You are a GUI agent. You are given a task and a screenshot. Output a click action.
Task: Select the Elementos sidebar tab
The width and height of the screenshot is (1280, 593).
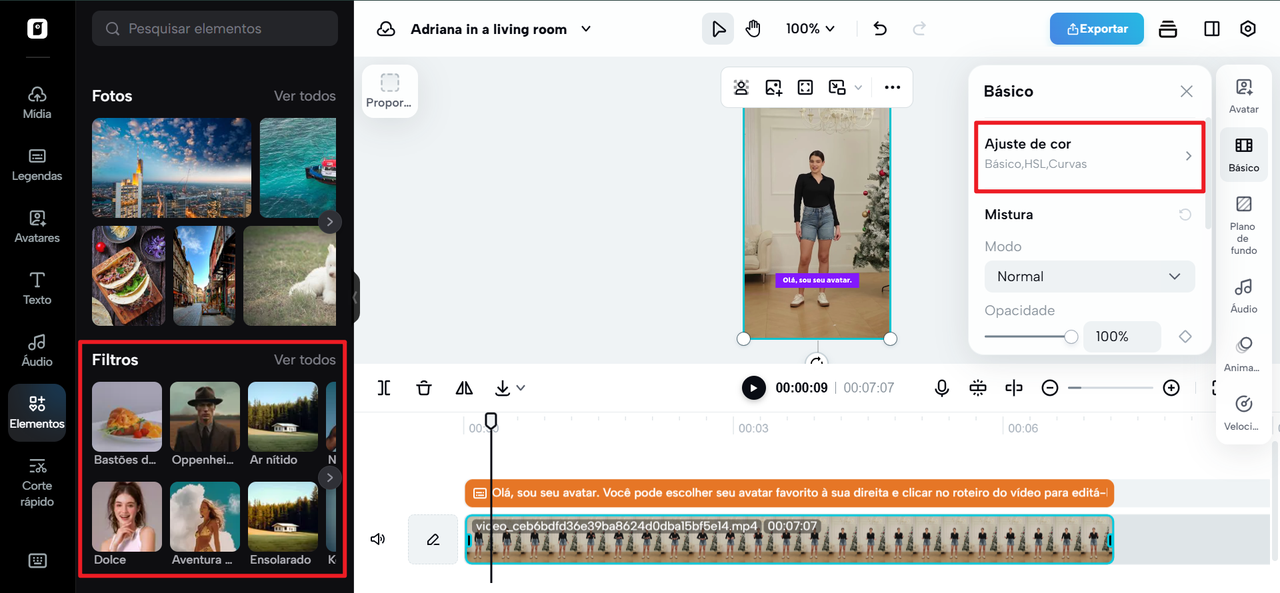(37, 412)
